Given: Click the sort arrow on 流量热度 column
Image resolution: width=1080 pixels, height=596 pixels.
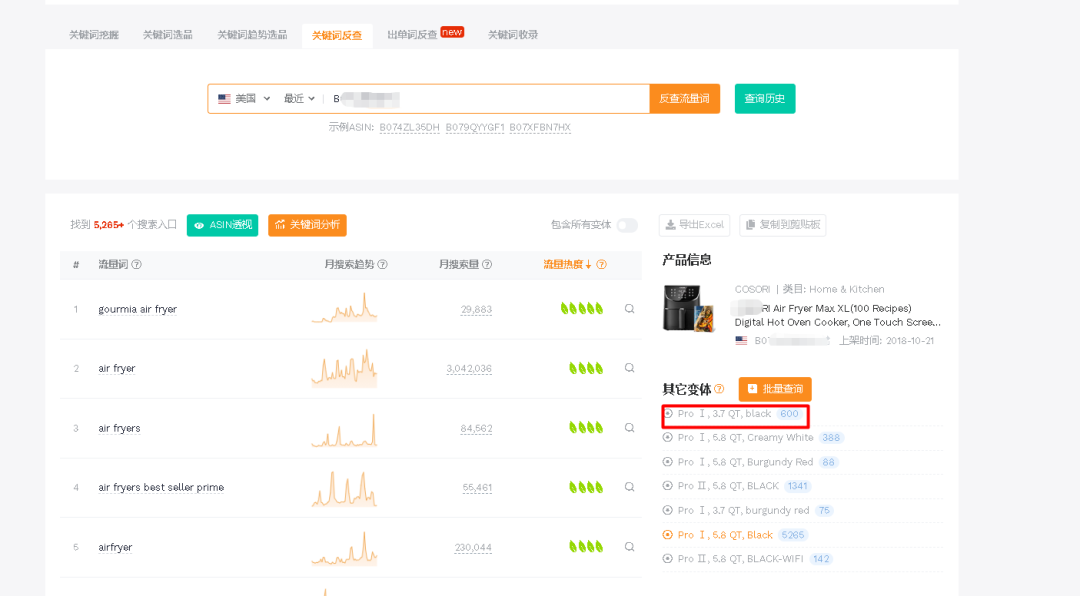Looking at the screenshot, I should (x=589, y=265).
